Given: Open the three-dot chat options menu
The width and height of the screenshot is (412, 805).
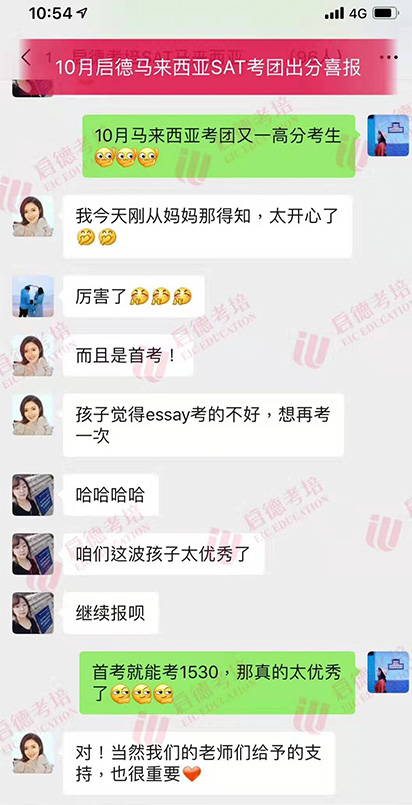Looking at the screenshot, I should [388, 57].
